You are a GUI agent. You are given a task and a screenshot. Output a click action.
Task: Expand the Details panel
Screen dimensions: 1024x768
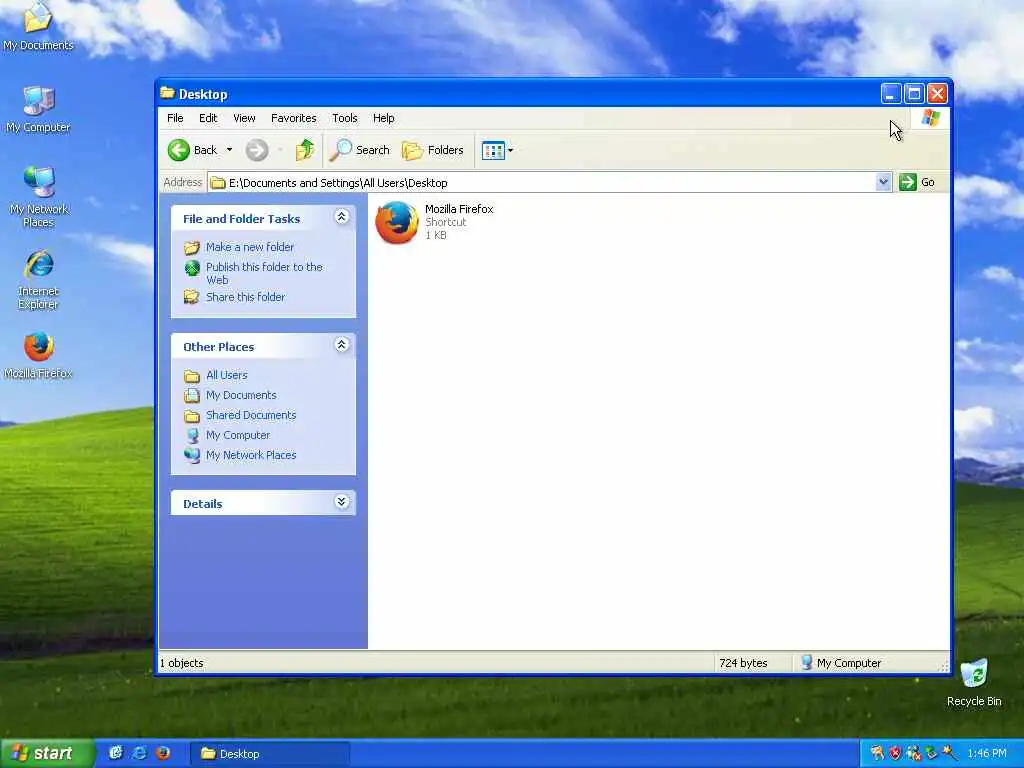pos(342,502)
